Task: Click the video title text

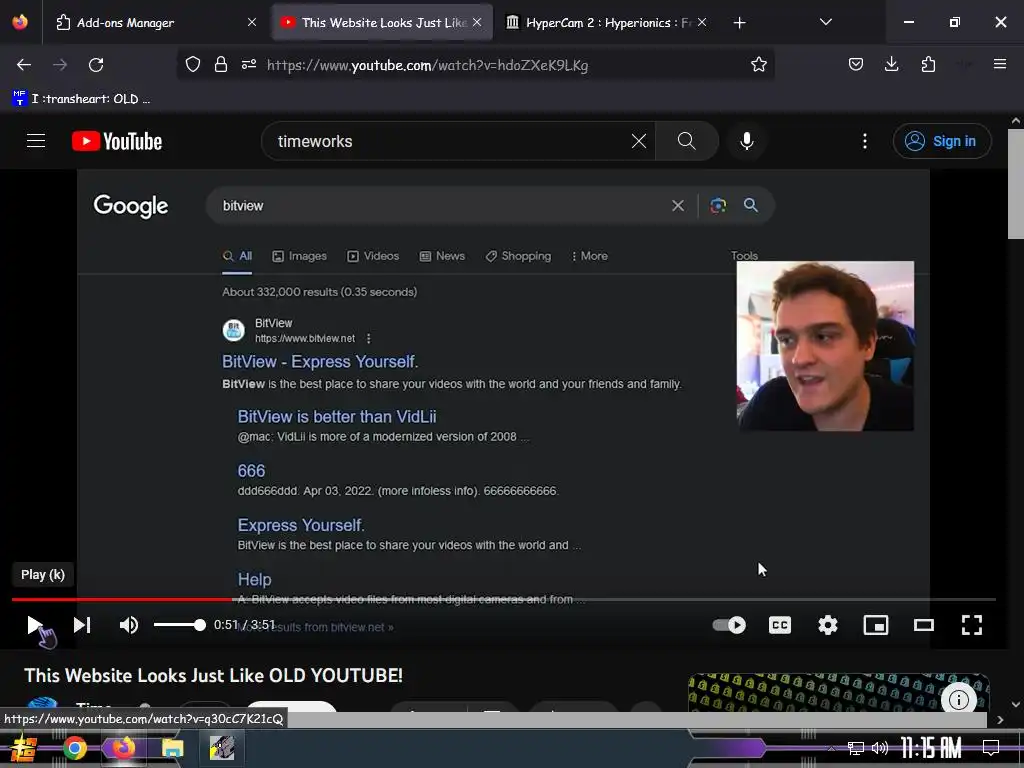Action: point(214,675)
